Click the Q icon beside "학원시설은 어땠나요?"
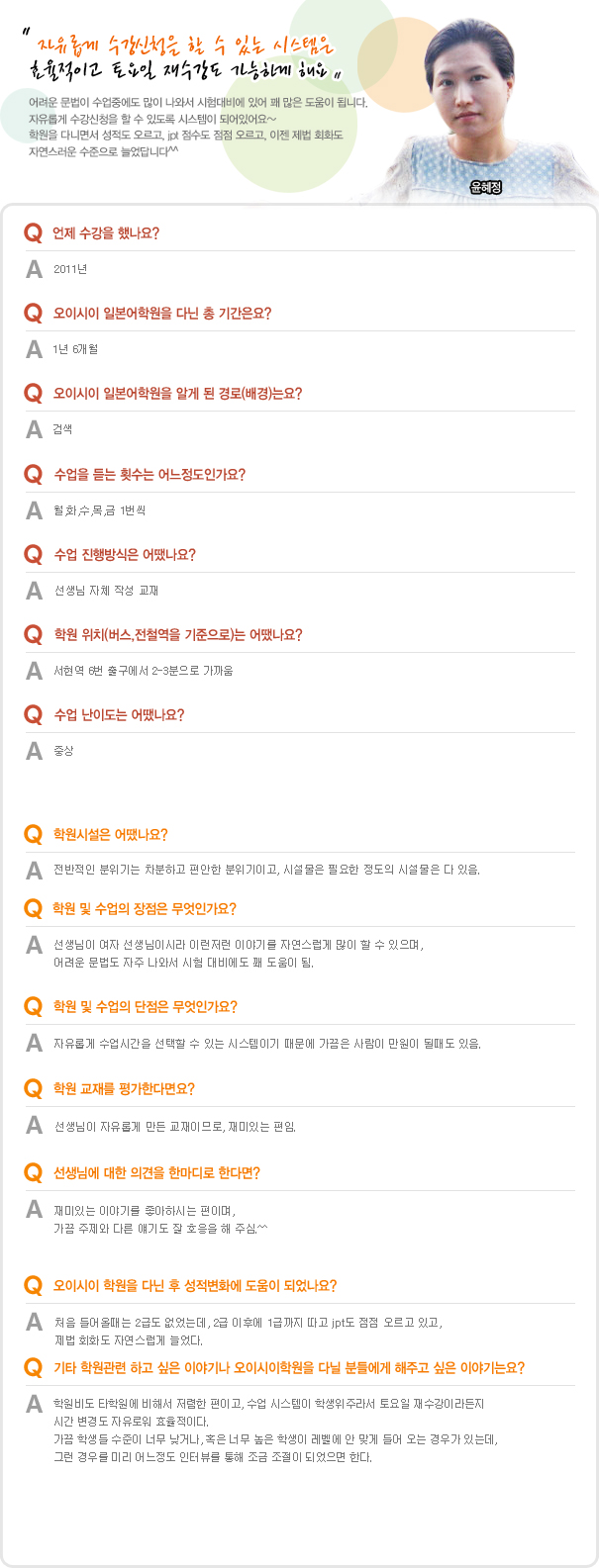Screen dimensions: 599x1568 point(34,835)
